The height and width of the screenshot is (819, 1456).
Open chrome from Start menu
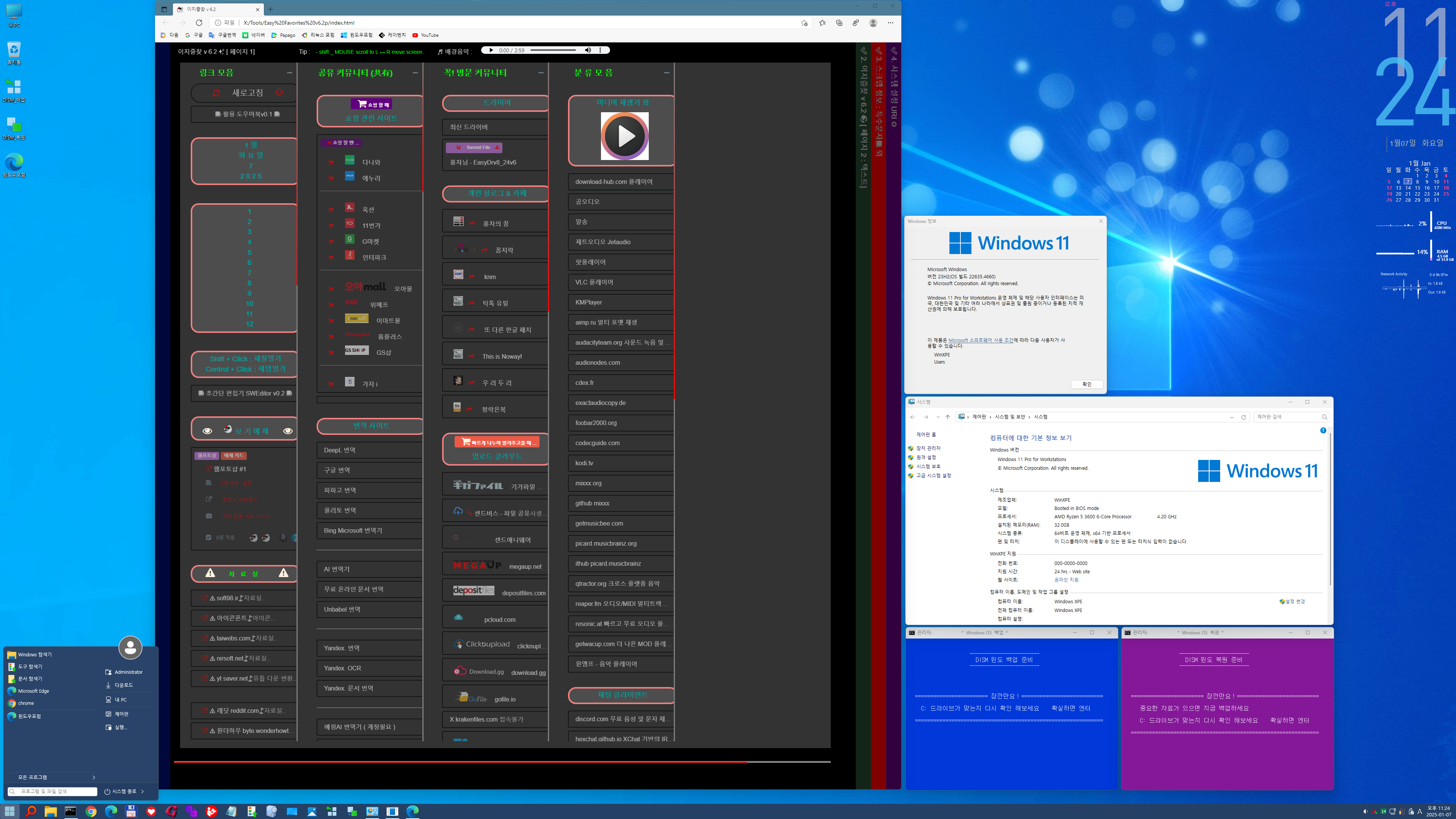tap(21, 703)
